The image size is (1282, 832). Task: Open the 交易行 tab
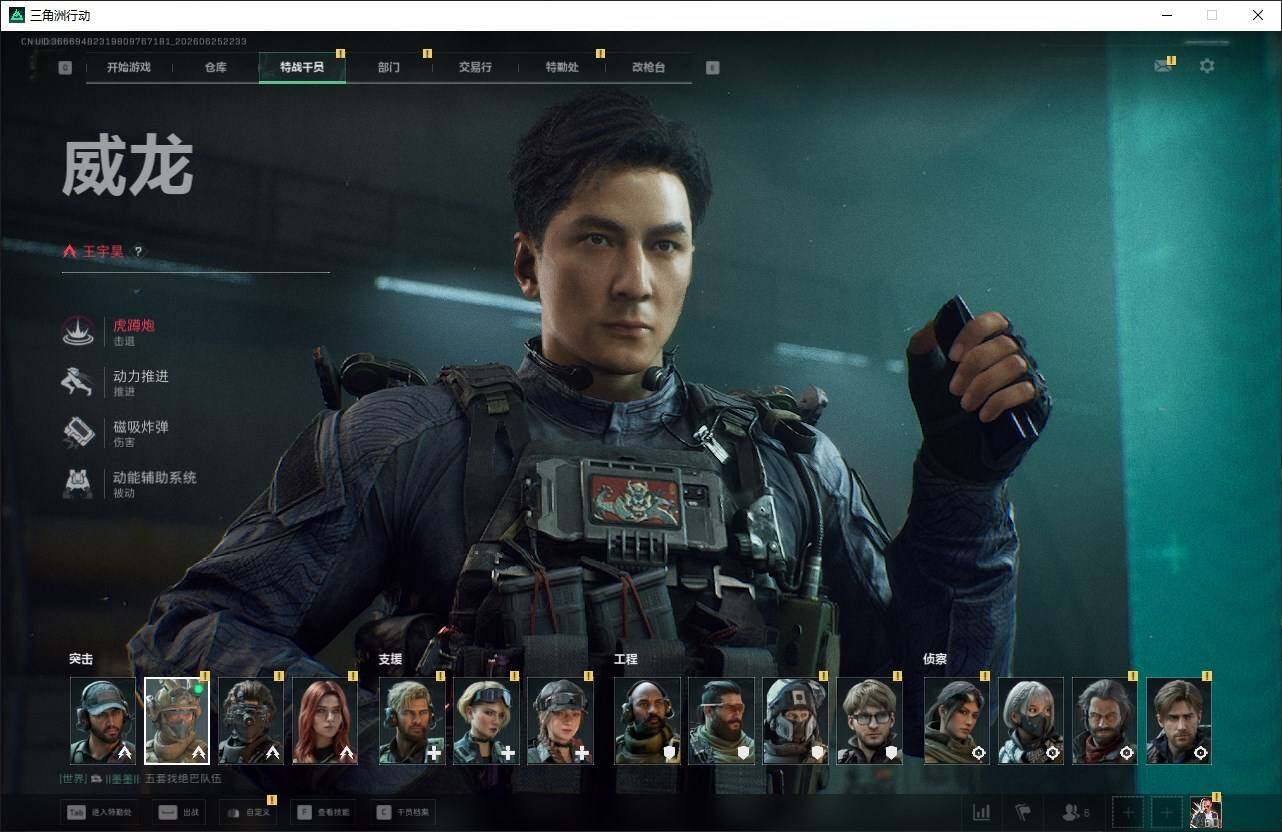pyautogui.click(x=475, y=67)
